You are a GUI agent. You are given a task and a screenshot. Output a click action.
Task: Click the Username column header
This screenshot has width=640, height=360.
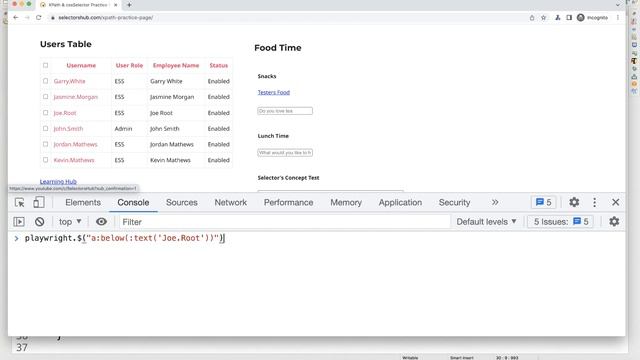click(x=81, y=65)
